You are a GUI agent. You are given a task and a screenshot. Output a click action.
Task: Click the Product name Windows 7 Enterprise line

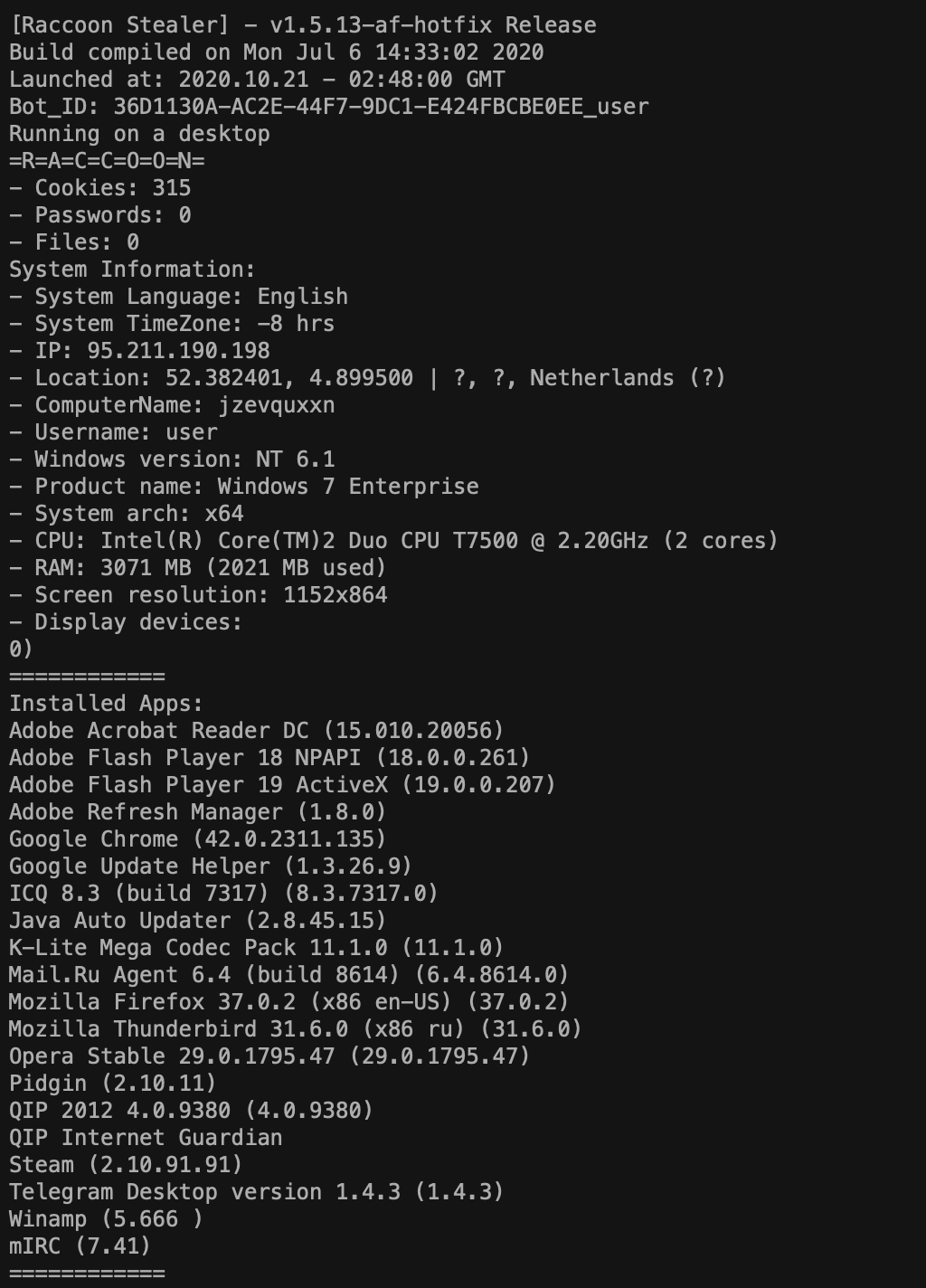244,487
